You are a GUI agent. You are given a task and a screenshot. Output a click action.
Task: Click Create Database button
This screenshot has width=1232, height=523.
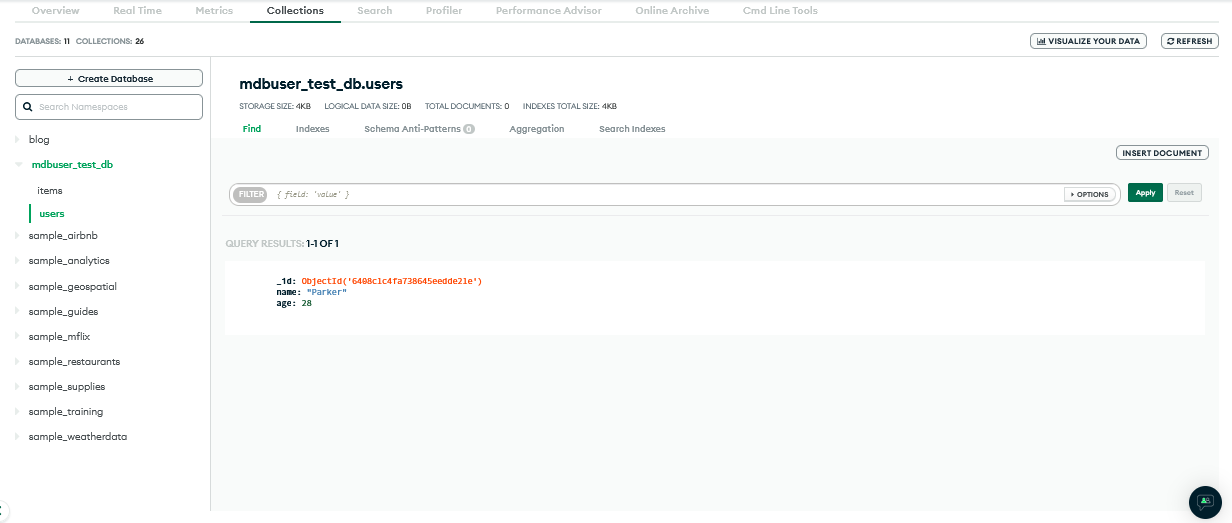[x=109, y=78]
